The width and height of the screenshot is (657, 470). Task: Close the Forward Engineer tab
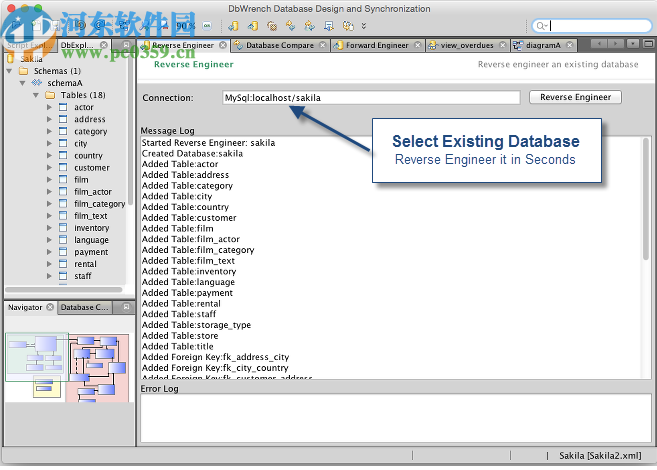pyautogui.click(x=418, y=45)
